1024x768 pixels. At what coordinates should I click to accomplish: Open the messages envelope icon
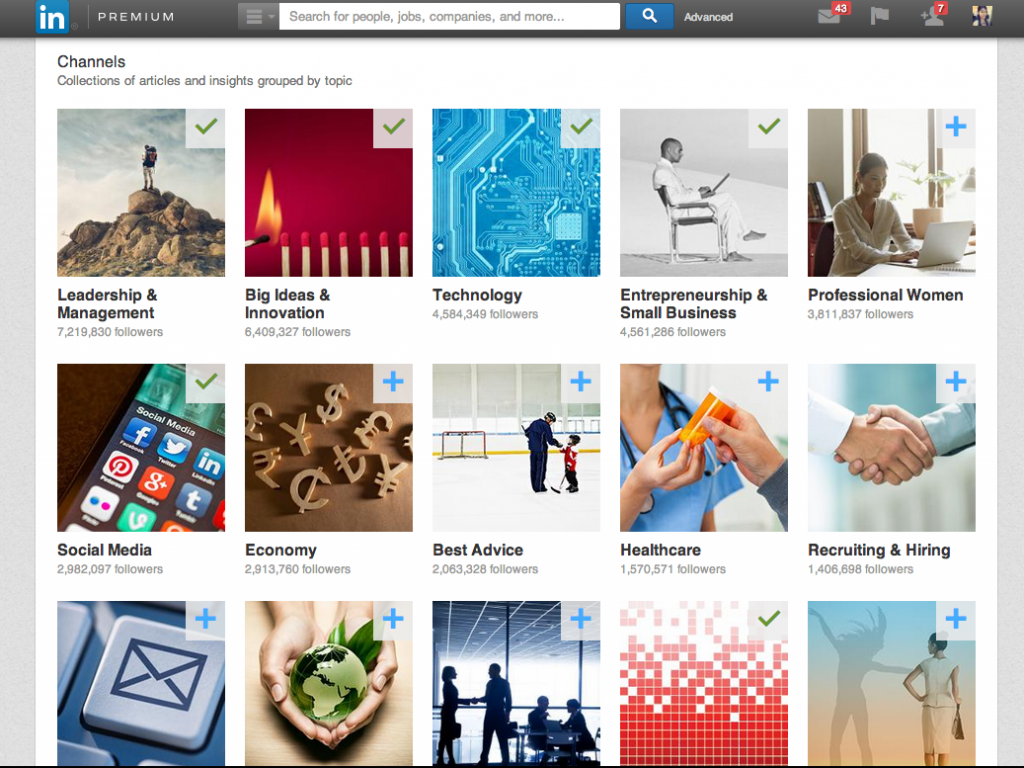pos(829,16)
